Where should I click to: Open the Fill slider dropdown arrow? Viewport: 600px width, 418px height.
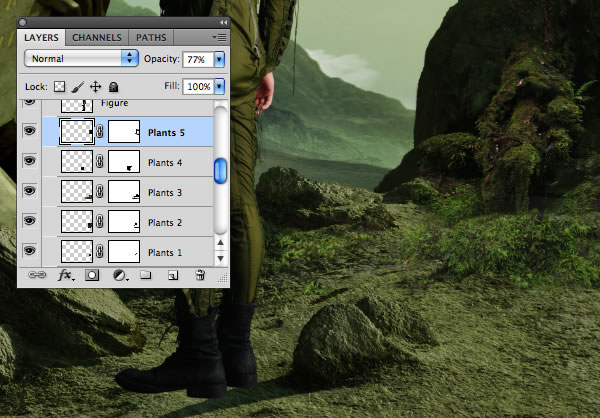[x=219, y=87]
